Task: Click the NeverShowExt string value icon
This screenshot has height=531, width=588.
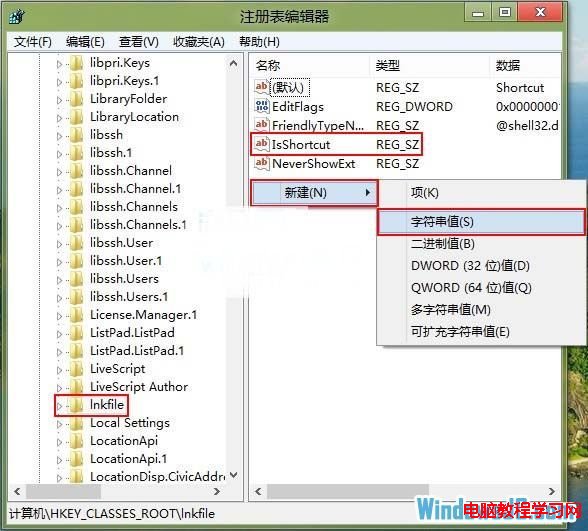Action: (x=261, y=164)
